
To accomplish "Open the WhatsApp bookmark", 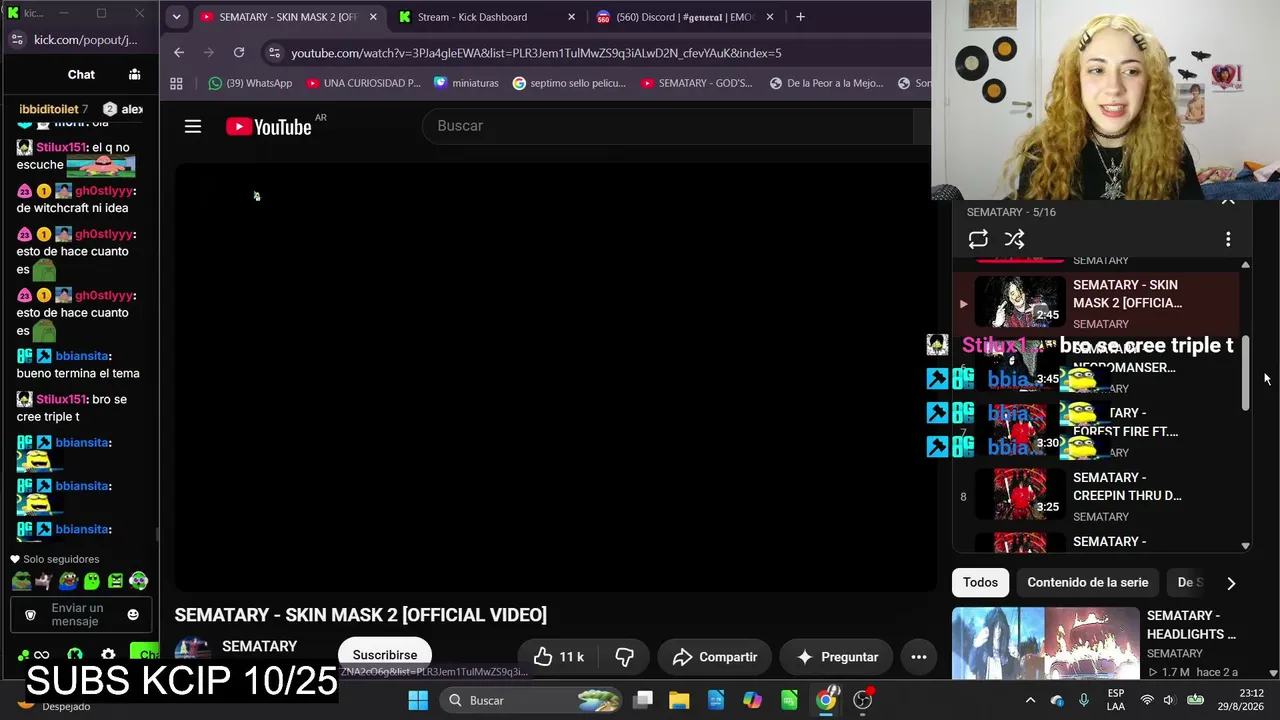I will (x=250, y=83).
